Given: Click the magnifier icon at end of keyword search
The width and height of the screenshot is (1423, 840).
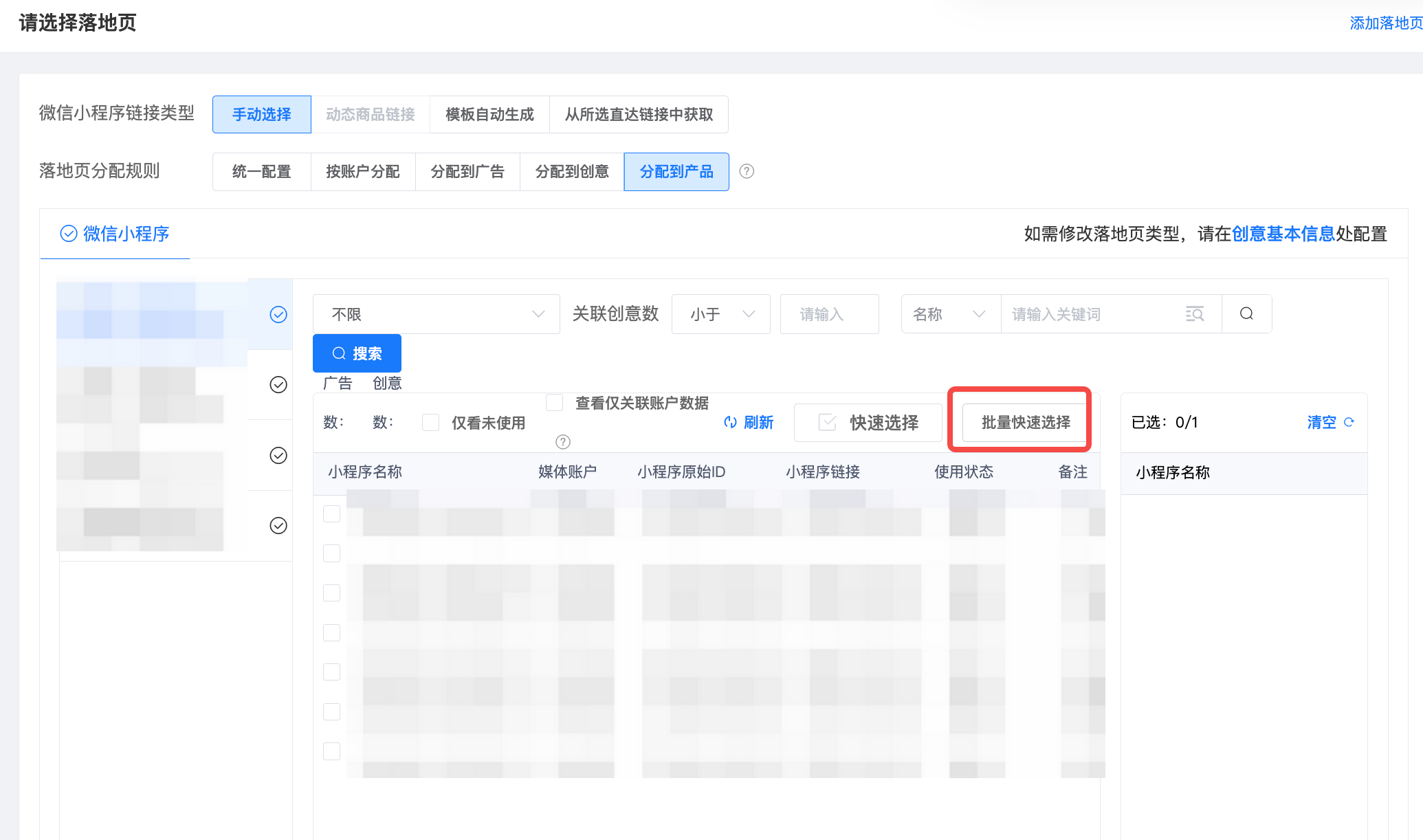Looking at the screenshot, I should point(1246,314).
